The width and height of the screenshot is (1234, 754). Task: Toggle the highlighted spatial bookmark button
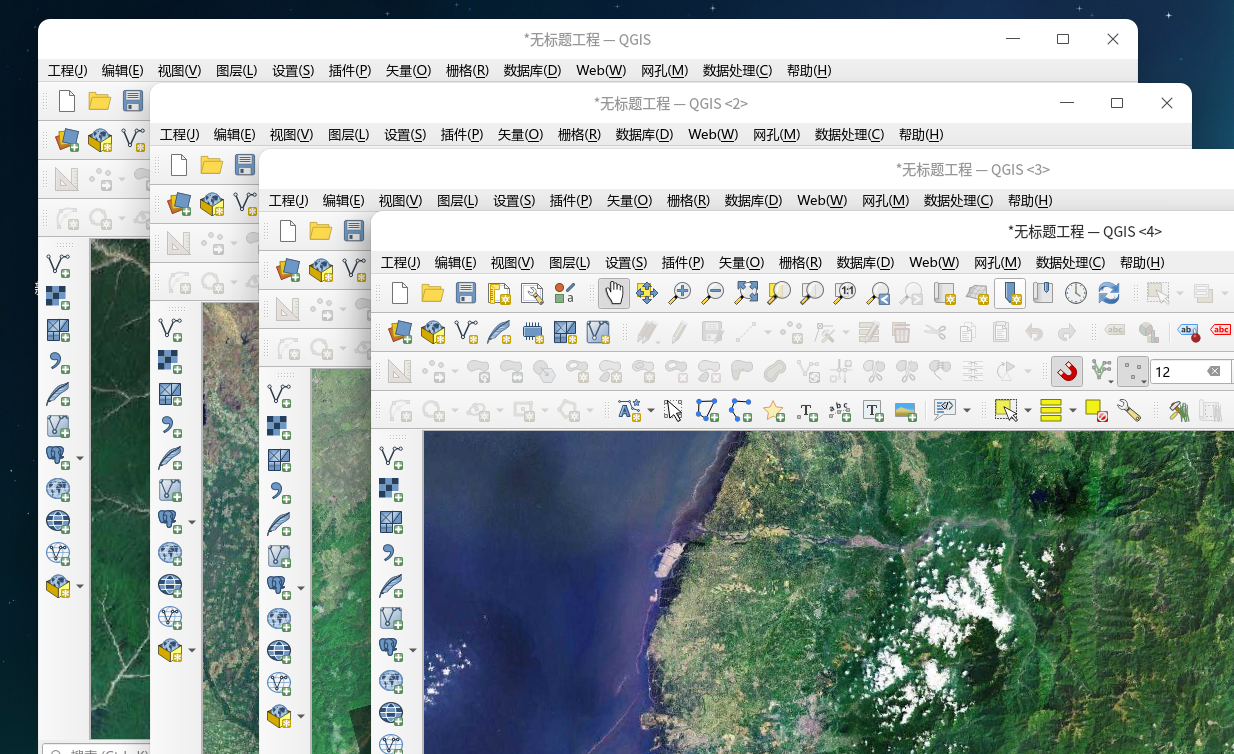tap(1010, 293)
